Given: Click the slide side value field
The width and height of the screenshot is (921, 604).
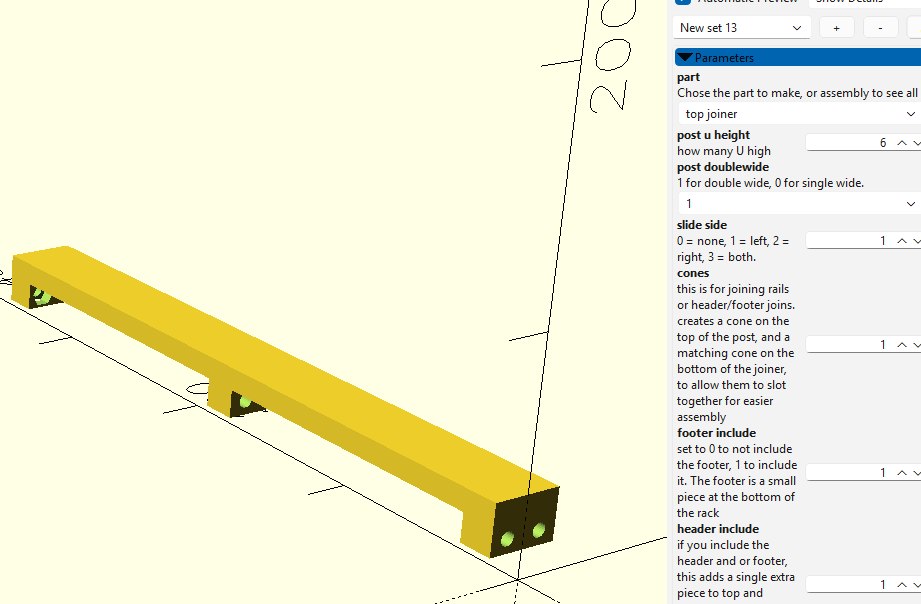Looking at the screenshot, I should [849, 241].
